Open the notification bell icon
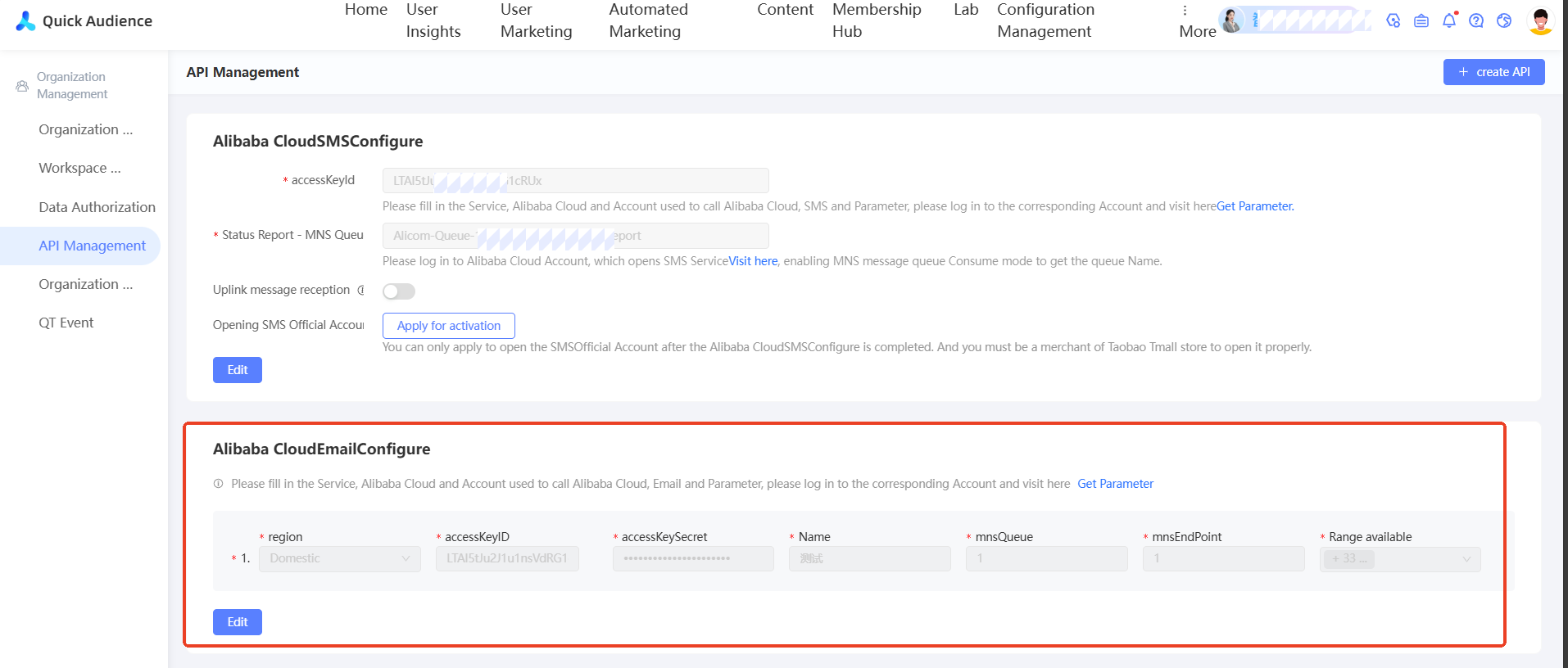The image size is (1568, 668). pos(1449,20)
